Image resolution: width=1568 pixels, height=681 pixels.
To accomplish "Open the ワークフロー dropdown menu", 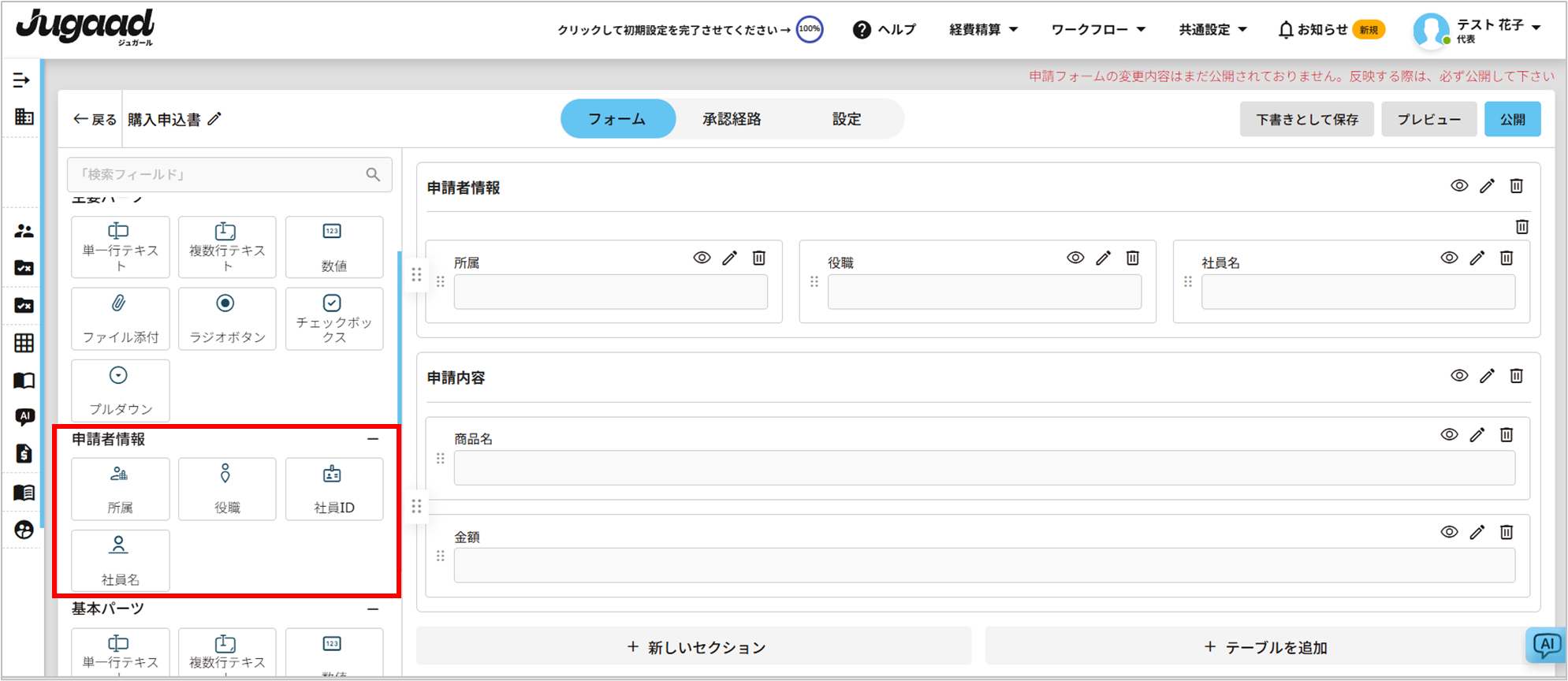I will click(1097, 30).
